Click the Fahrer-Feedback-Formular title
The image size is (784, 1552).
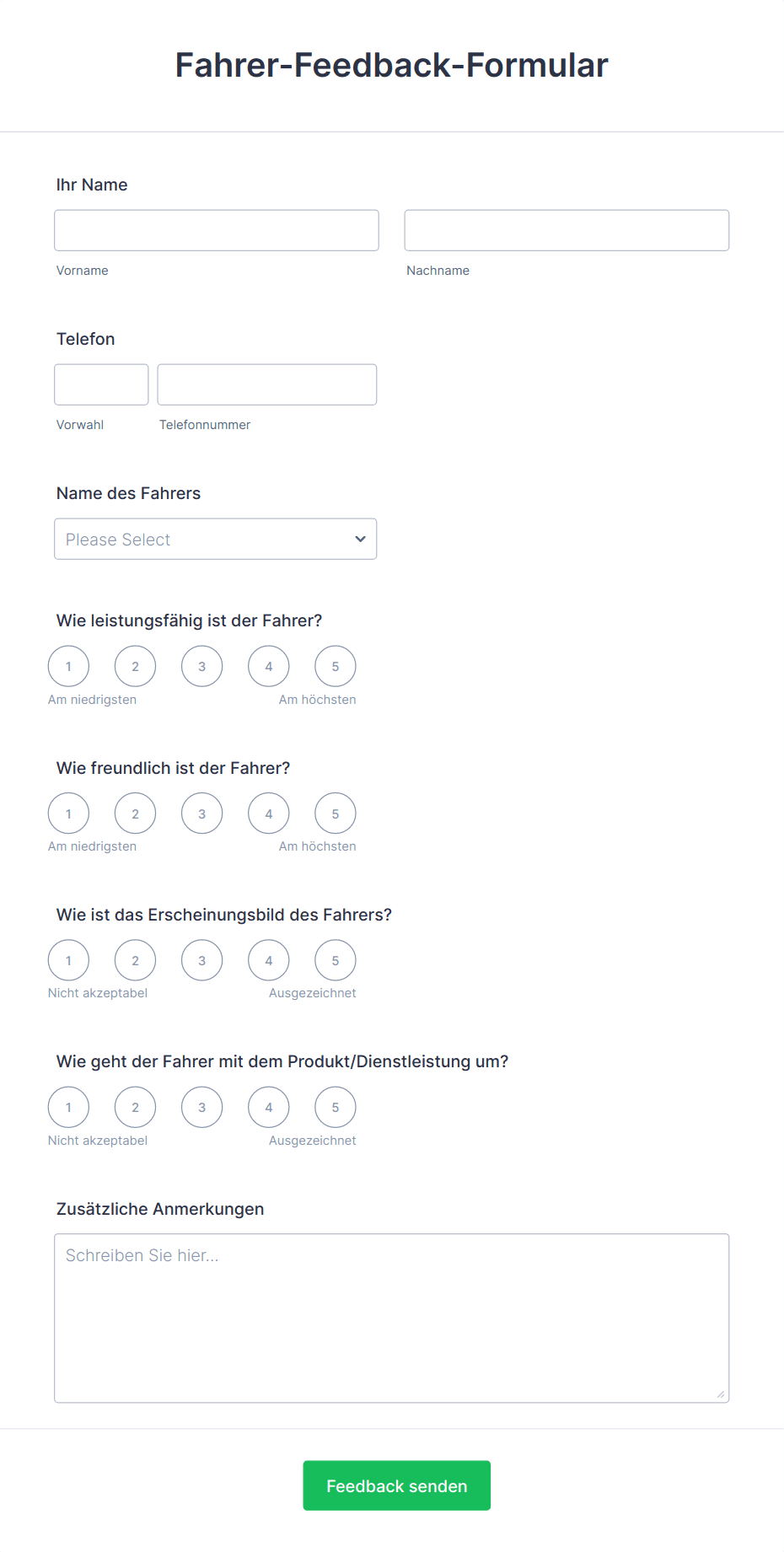click(x=392, y=65)
